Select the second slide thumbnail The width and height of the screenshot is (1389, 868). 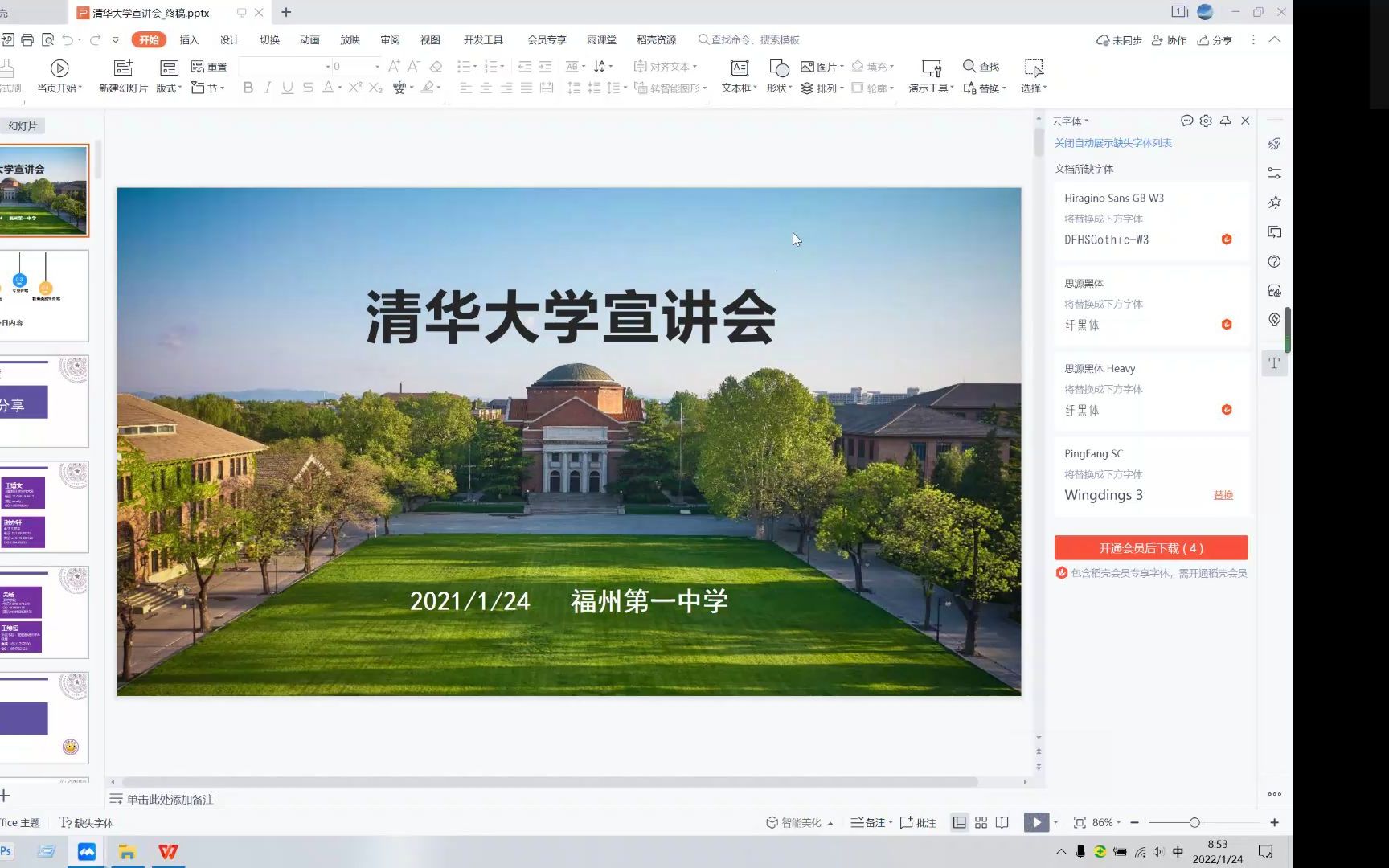pos(44,296)
